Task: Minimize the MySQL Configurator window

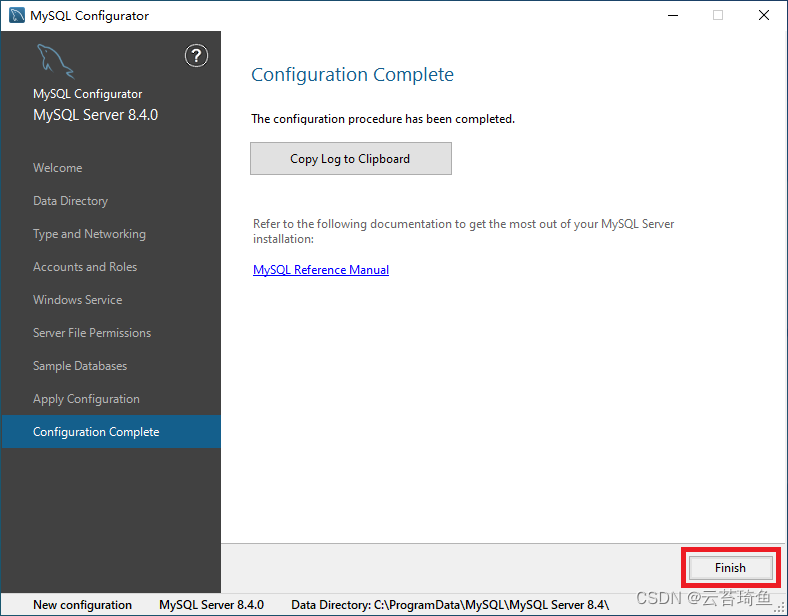Action: point(673,16)
